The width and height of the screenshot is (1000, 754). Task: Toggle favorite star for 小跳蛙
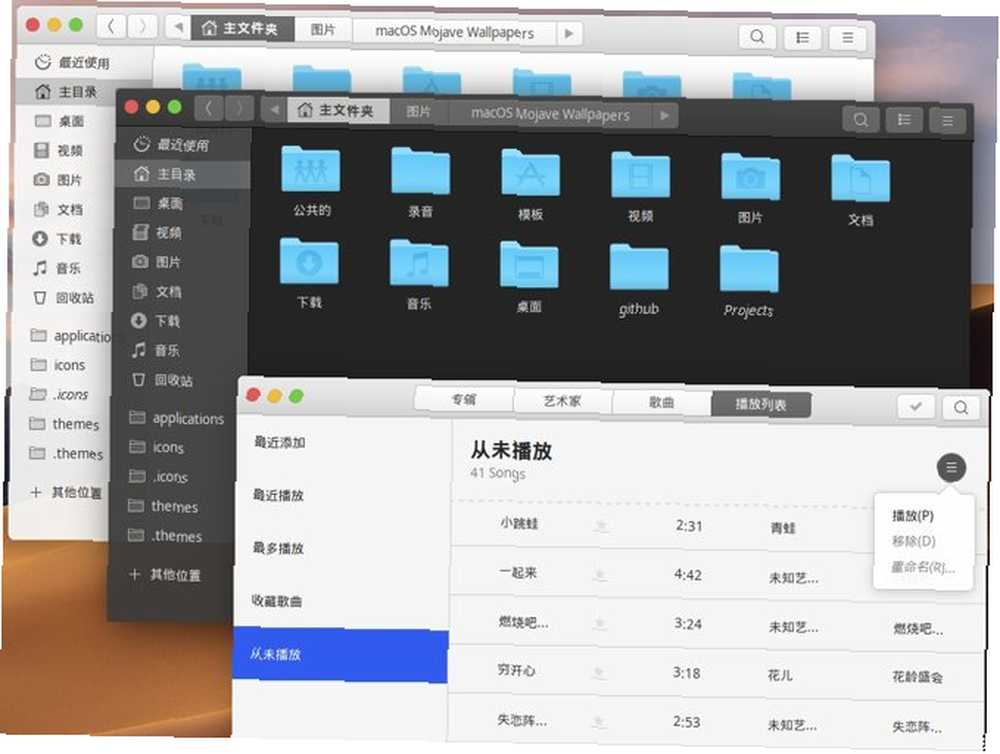[x=601, y=526]
